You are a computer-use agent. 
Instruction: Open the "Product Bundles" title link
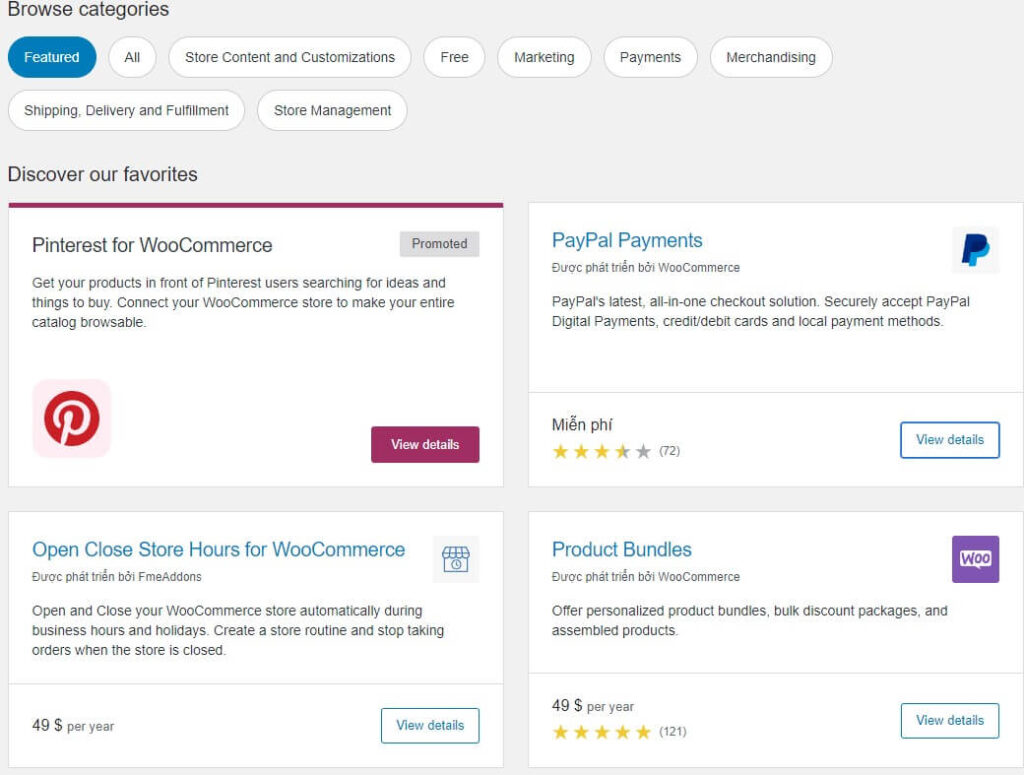tap(621, 549)
